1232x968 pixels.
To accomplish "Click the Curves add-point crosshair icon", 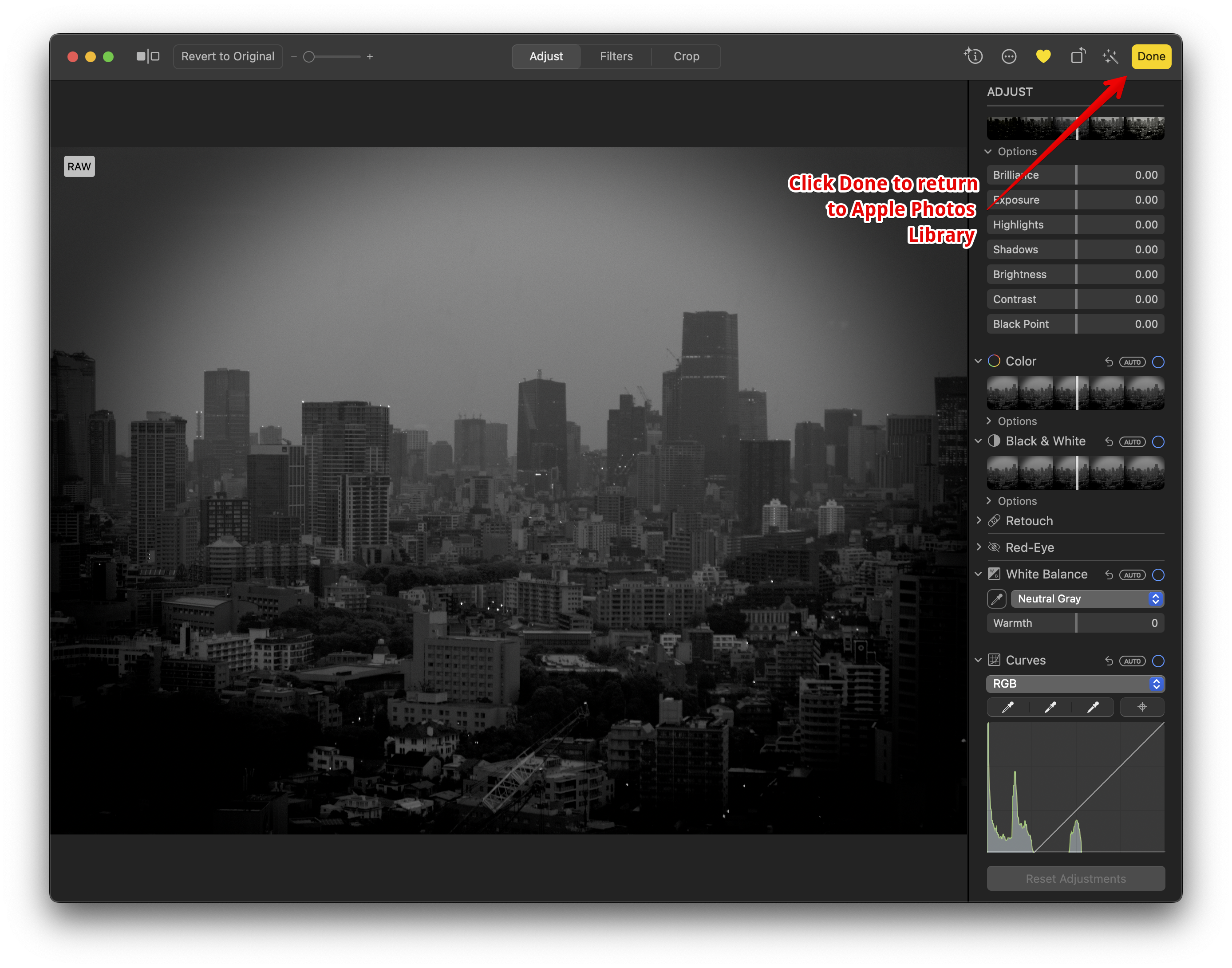I will pyautogui.click(x=1142, y=707).
